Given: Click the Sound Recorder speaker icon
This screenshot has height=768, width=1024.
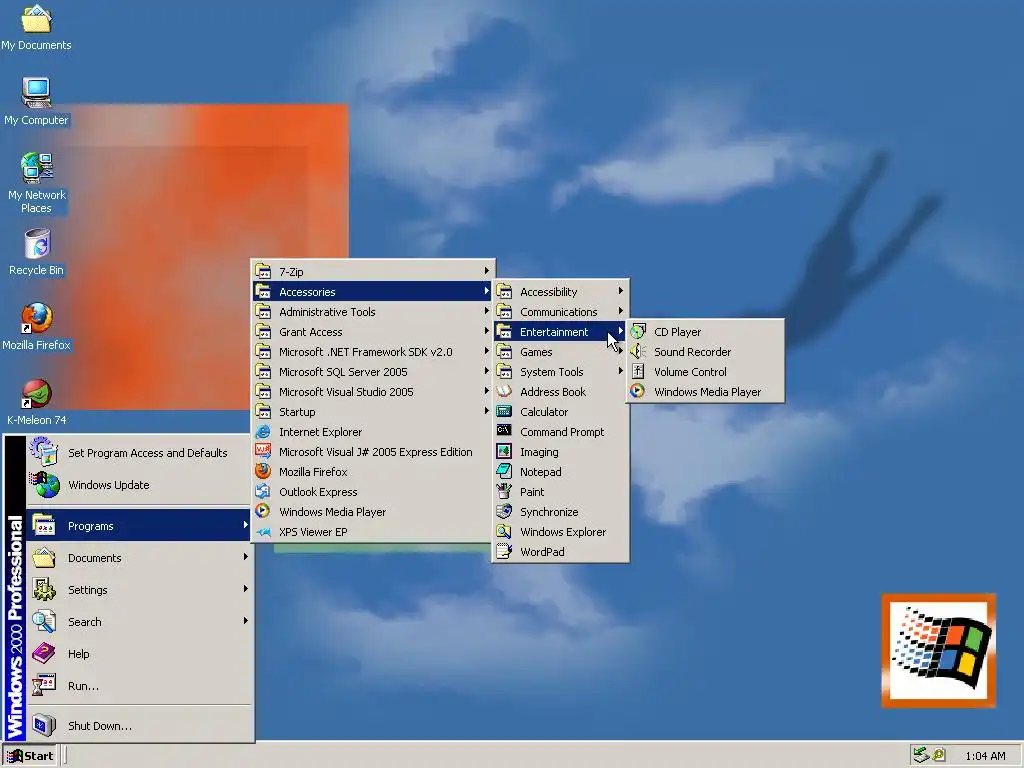Looking at the screenshot, I should [638, 351].
